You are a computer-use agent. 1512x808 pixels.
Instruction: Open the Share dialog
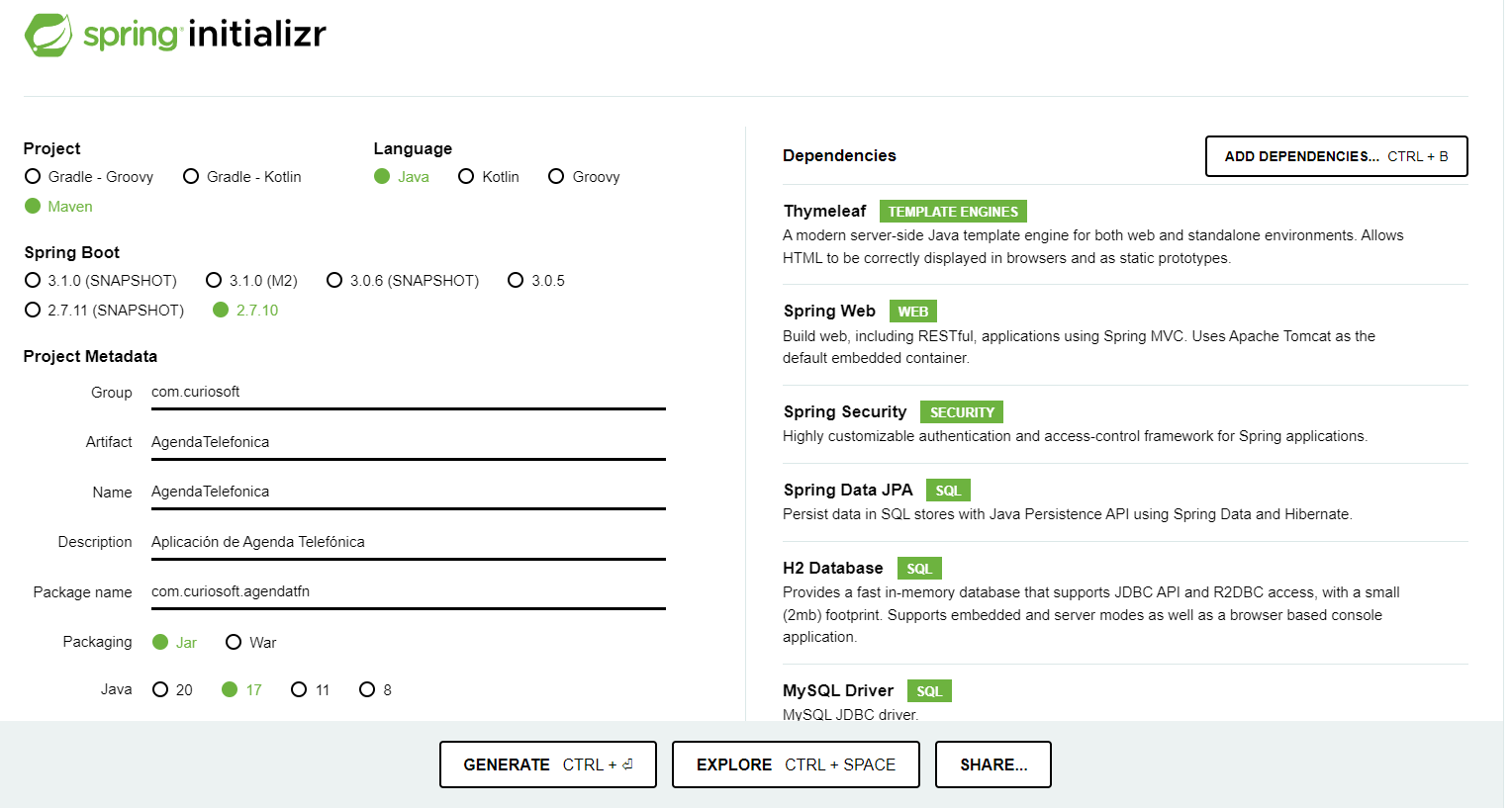pos(992,764)
